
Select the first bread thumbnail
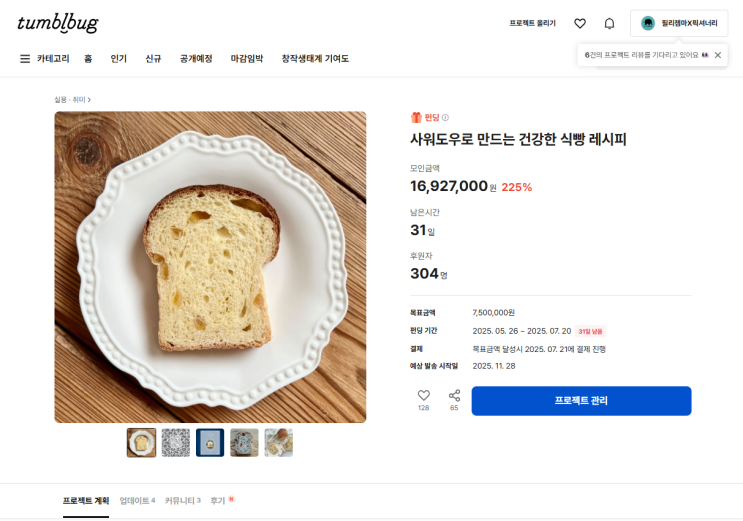141,442
